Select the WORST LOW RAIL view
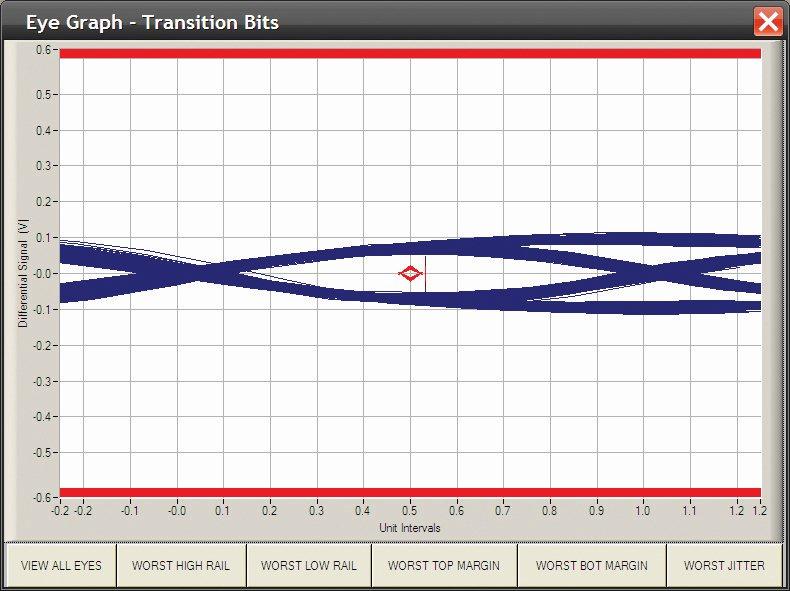The height and width of the screenshot is (591, 790). [x=308, y=565]
